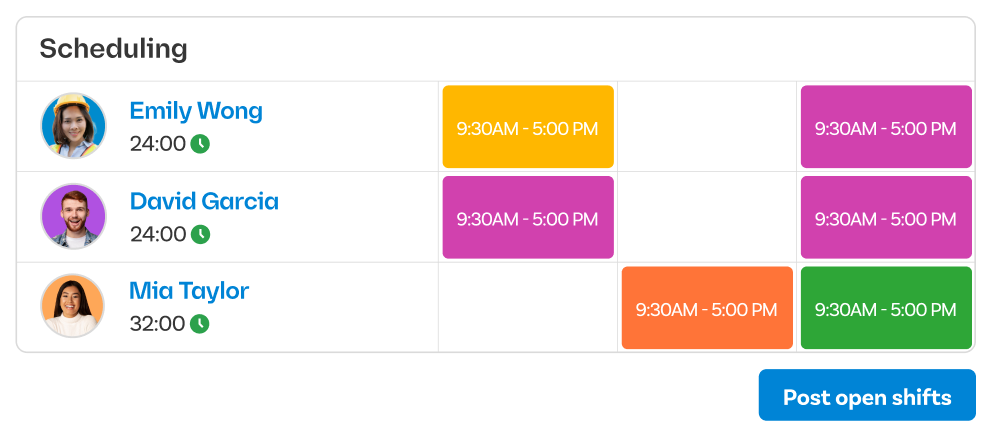This screenshot has width=992, height=437.
Task: Click empty middle cell in David Garcia's row
Action: pos(707,217)
